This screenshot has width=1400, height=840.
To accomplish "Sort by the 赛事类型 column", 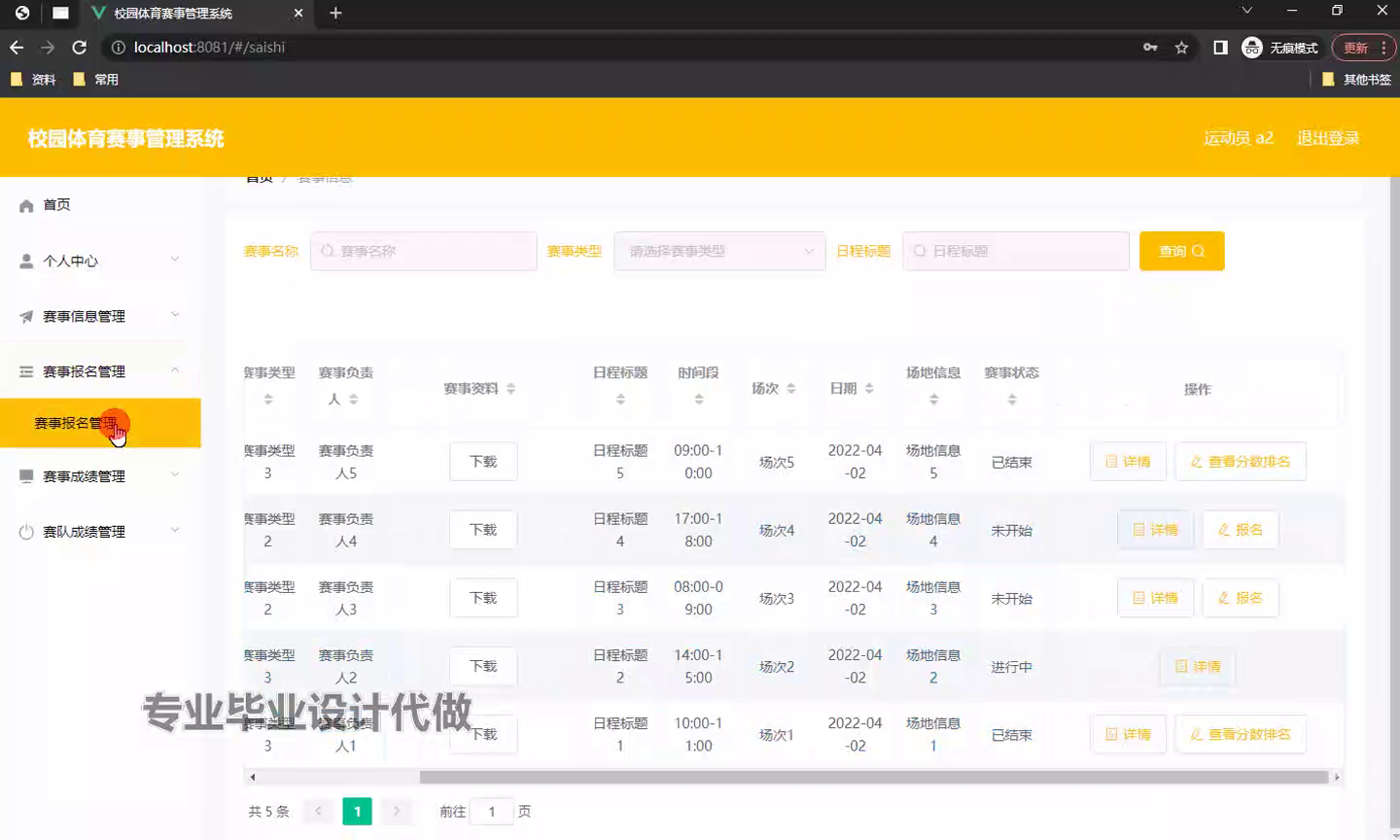I will 268,399.
